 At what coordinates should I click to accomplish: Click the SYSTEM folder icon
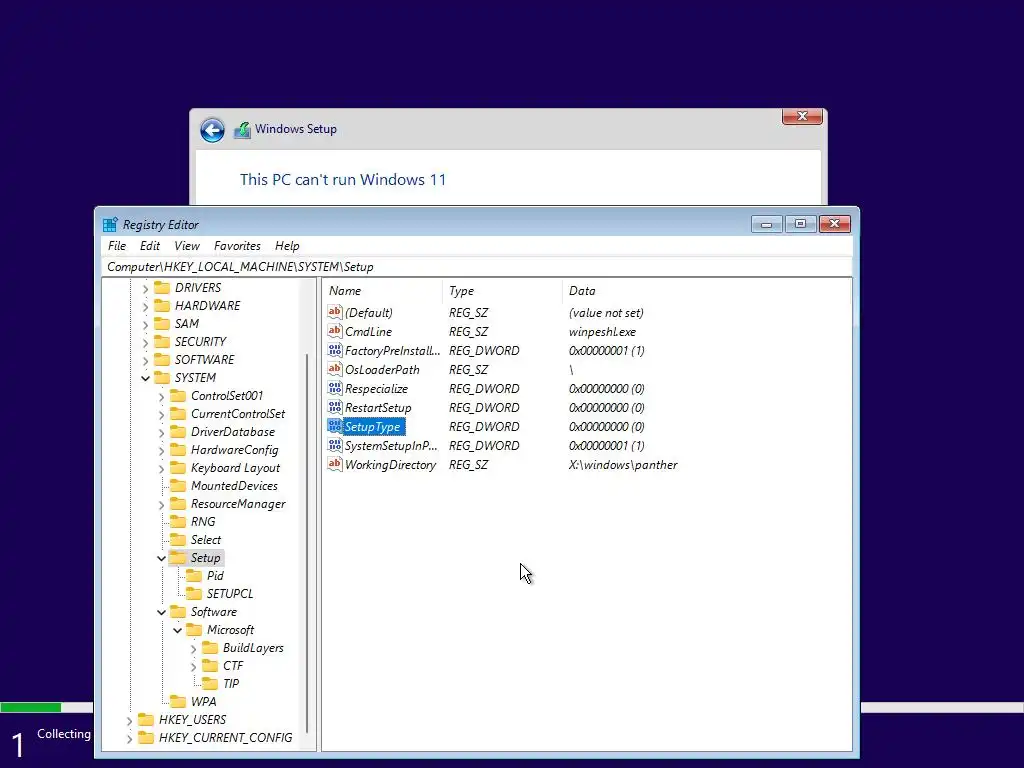[162, 377]
